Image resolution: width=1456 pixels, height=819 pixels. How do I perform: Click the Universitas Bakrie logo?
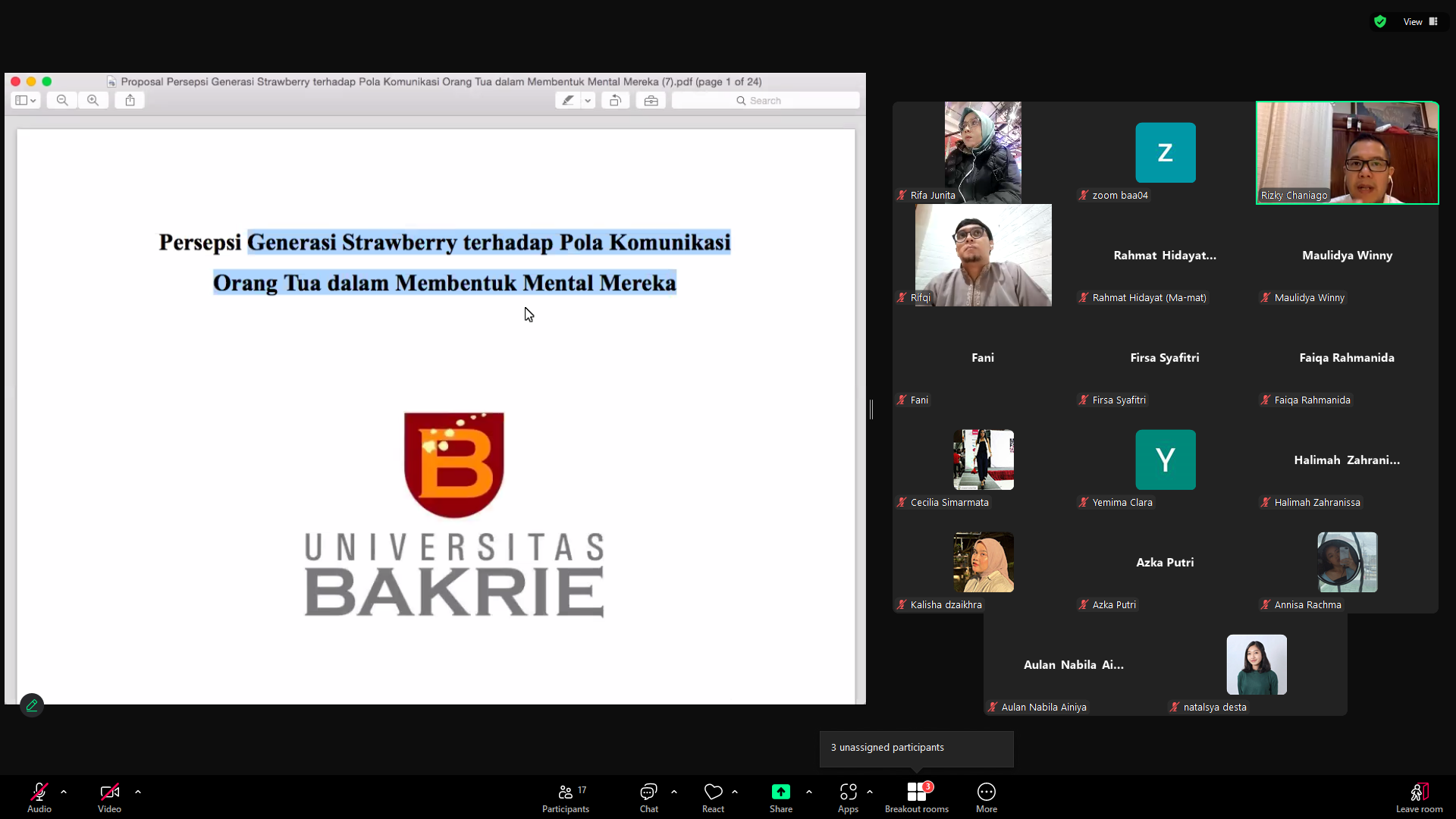454,514
